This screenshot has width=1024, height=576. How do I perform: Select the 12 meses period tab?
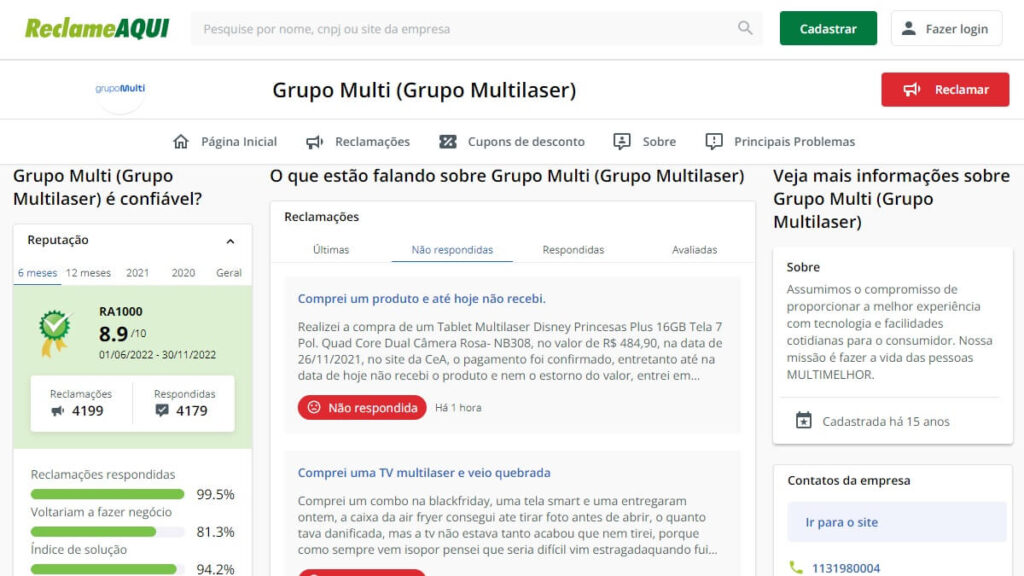[88, 273]
